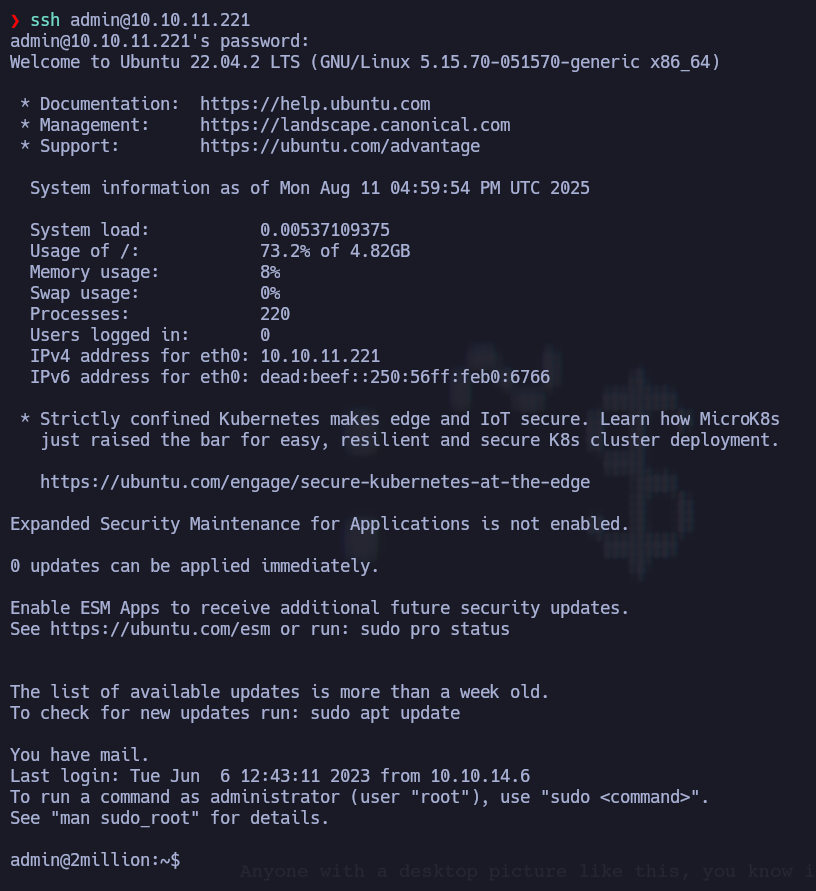The height and width of the screenshot is (891, 816).
Task: Click the Processes count 220
Action: click(x=275, y=314)
